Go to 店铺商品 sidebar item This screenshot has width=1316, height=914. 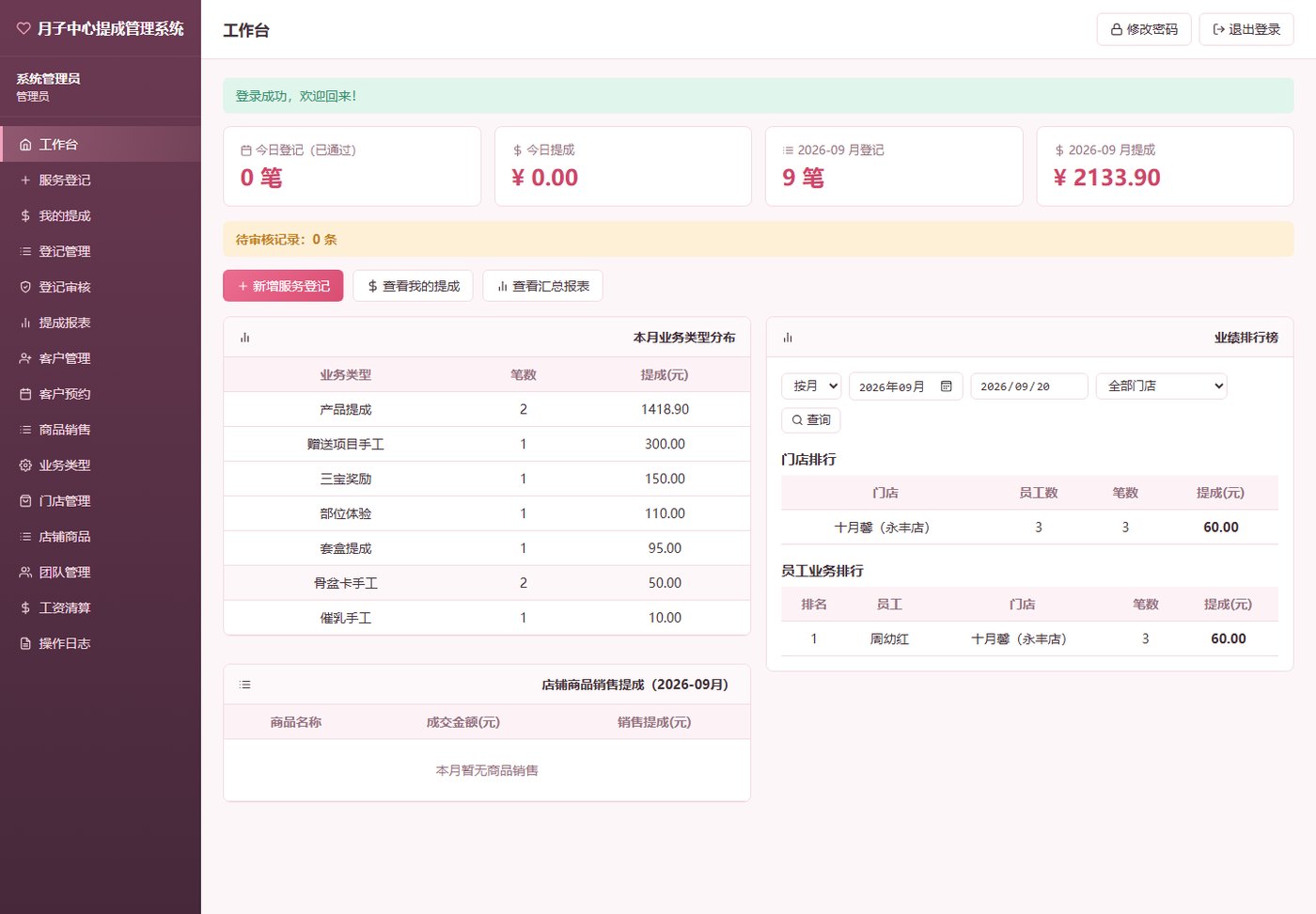point(101,537)
